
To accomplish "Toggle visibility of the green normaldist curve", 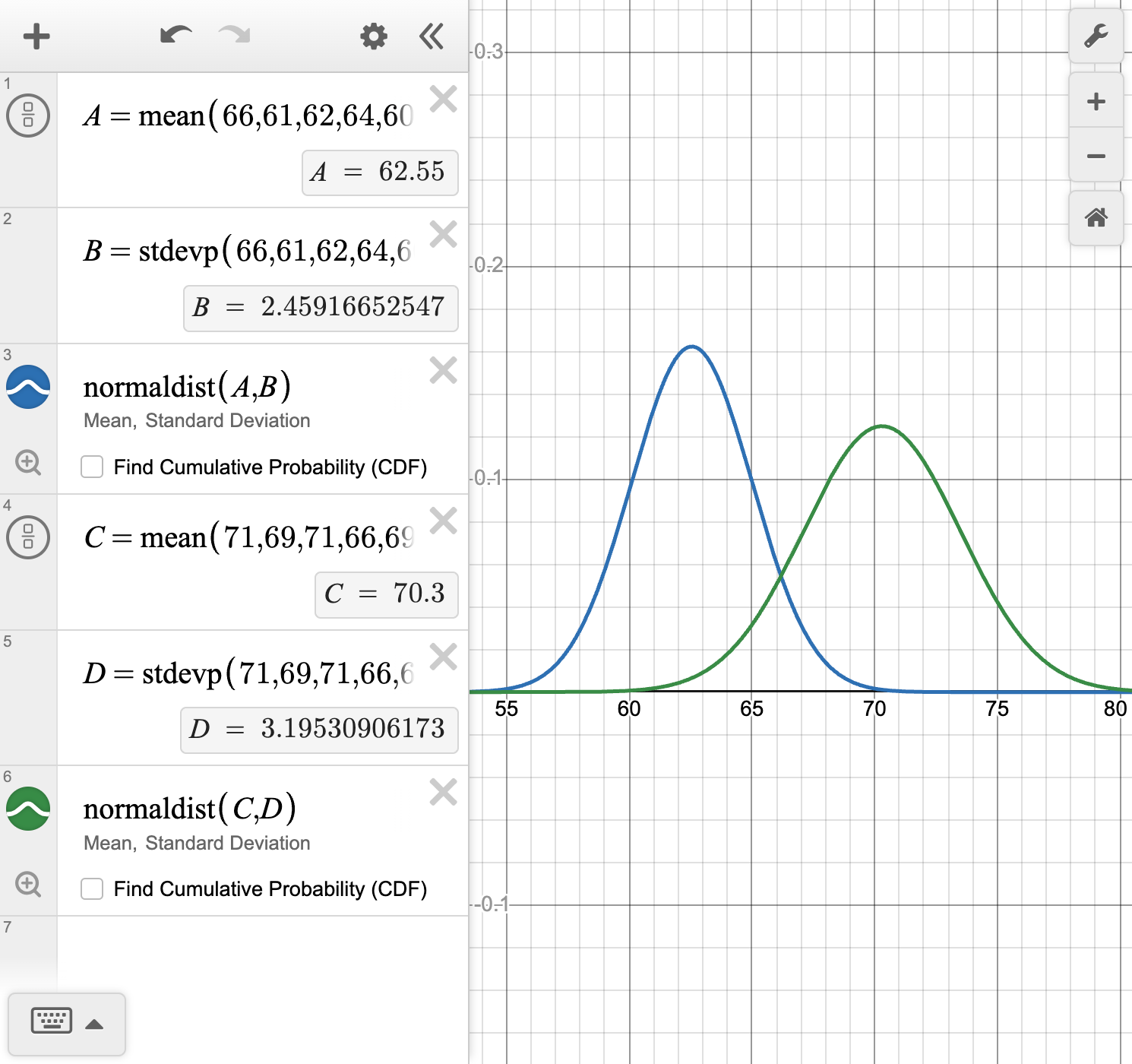I will coord(27,809).
